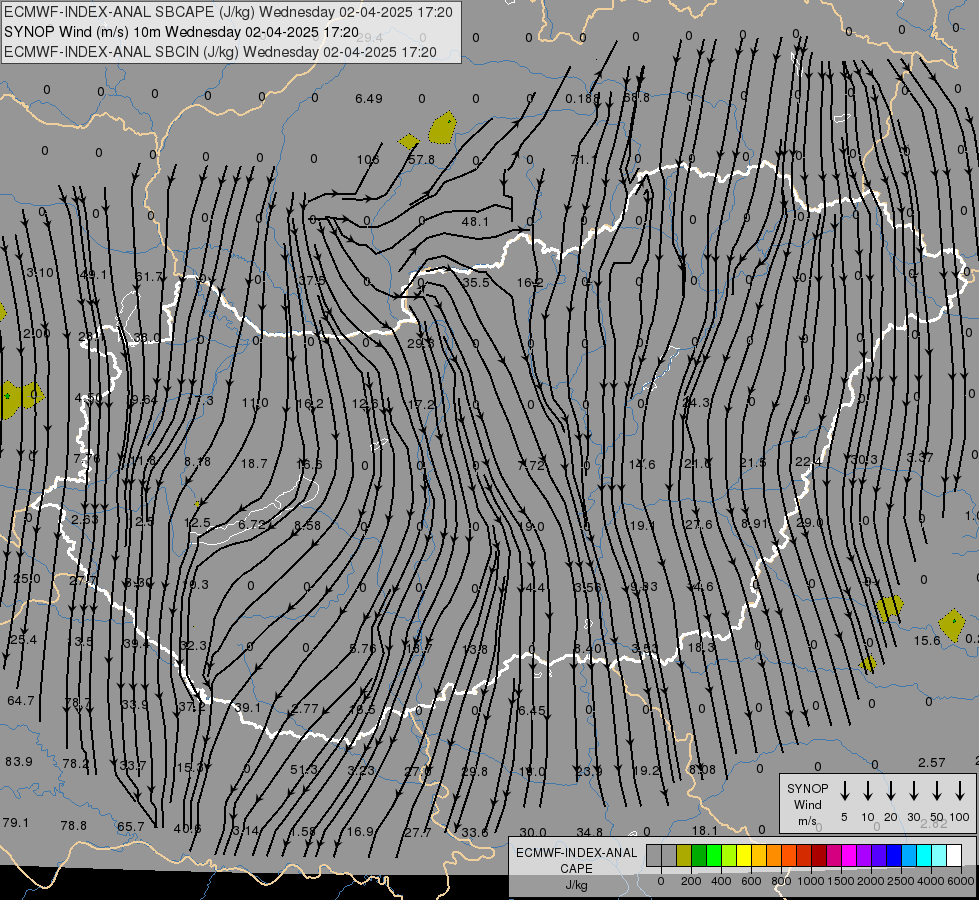Pick the olive 200 J/kg swatch in CAPE scale
The width and height of the screenshot is (979, 900).
point(684,855)
